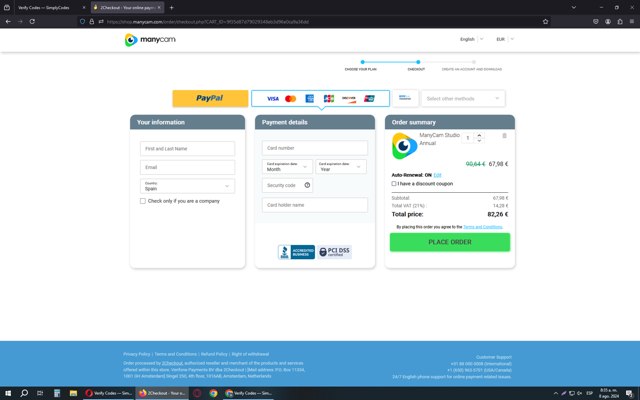
Task: Open the expiration Year dropdown
Action: coord(341,167)
